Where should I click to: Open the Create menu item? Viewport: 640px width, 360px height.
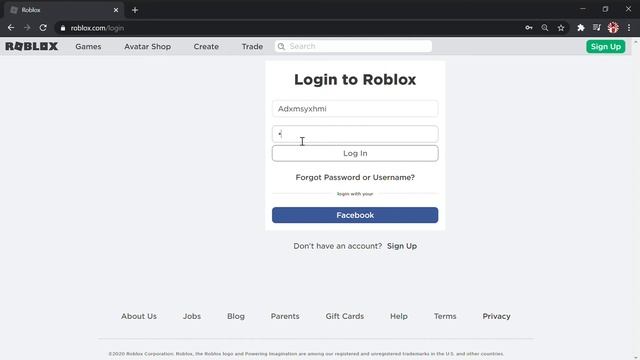pyautogui.click(x=206, y=47)
